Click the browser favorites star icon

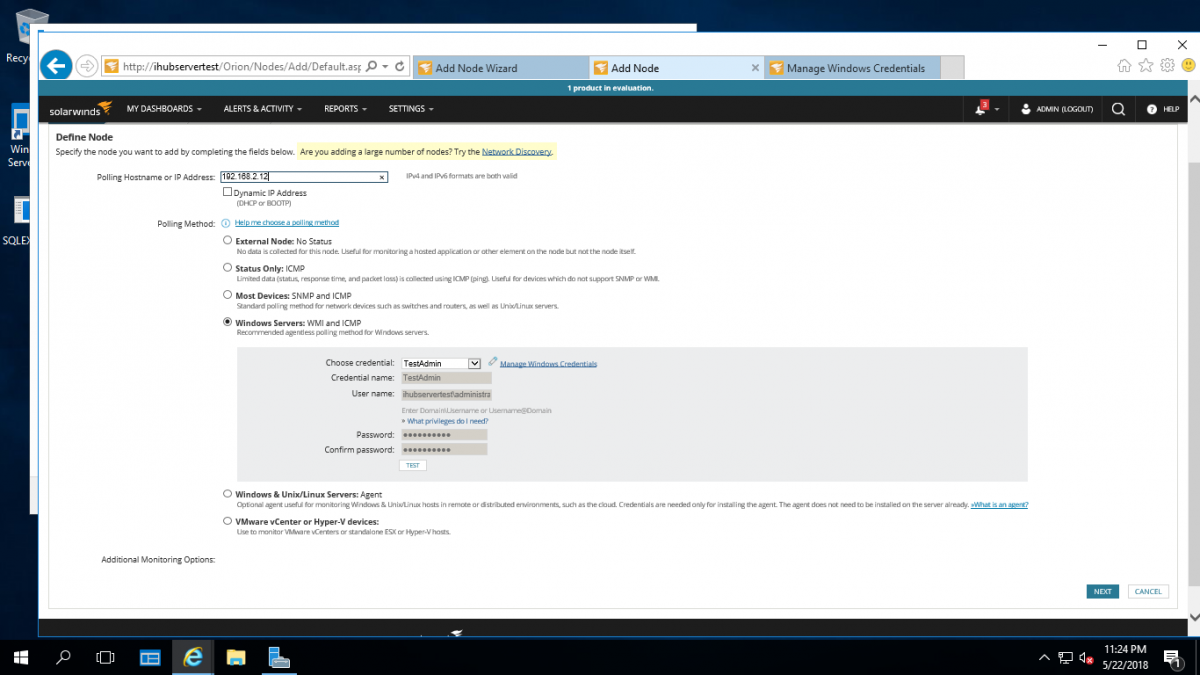[x=1145, y=63]
